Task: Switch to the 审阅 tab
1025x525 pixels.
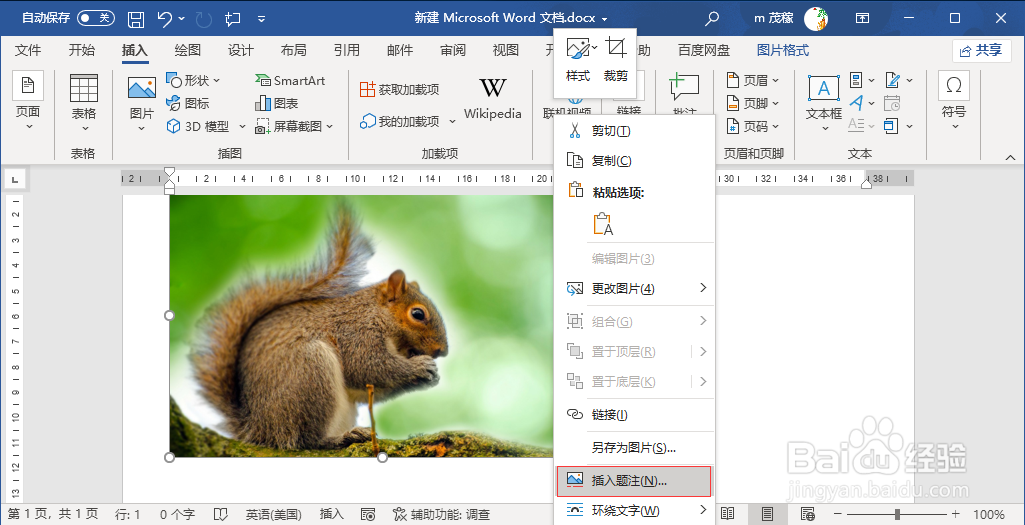Action: 452,50
